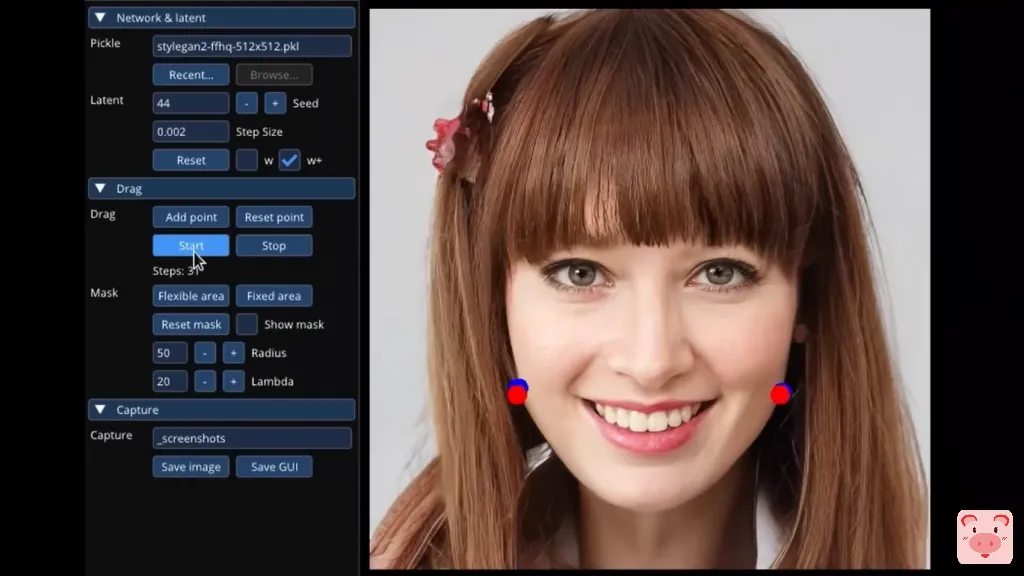The height and width of the screenshot is (576, 1024).
Task: Increase Radius with plus button
Action: coord(233,353)
